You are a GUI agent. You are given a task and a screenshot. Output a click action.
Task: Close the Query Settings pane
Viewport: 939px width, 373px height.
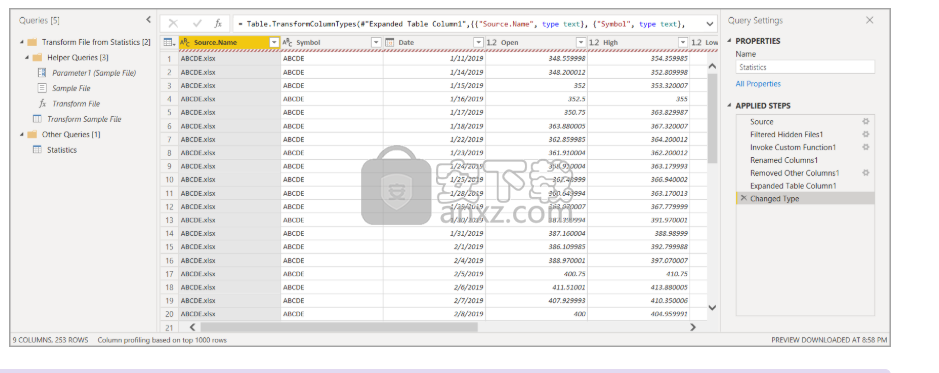pos(870,20)
